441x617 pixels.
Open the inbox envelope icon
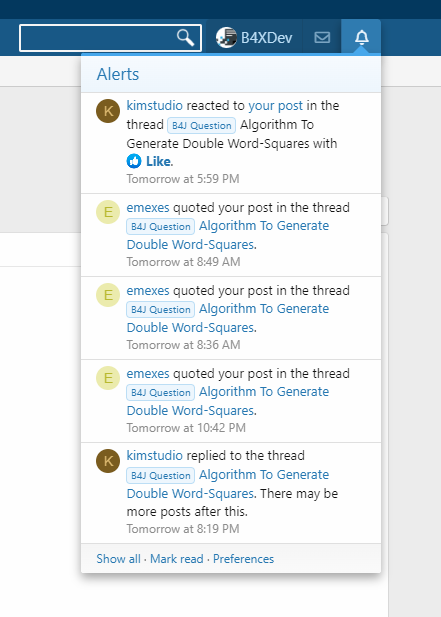(x=322, y=38)
